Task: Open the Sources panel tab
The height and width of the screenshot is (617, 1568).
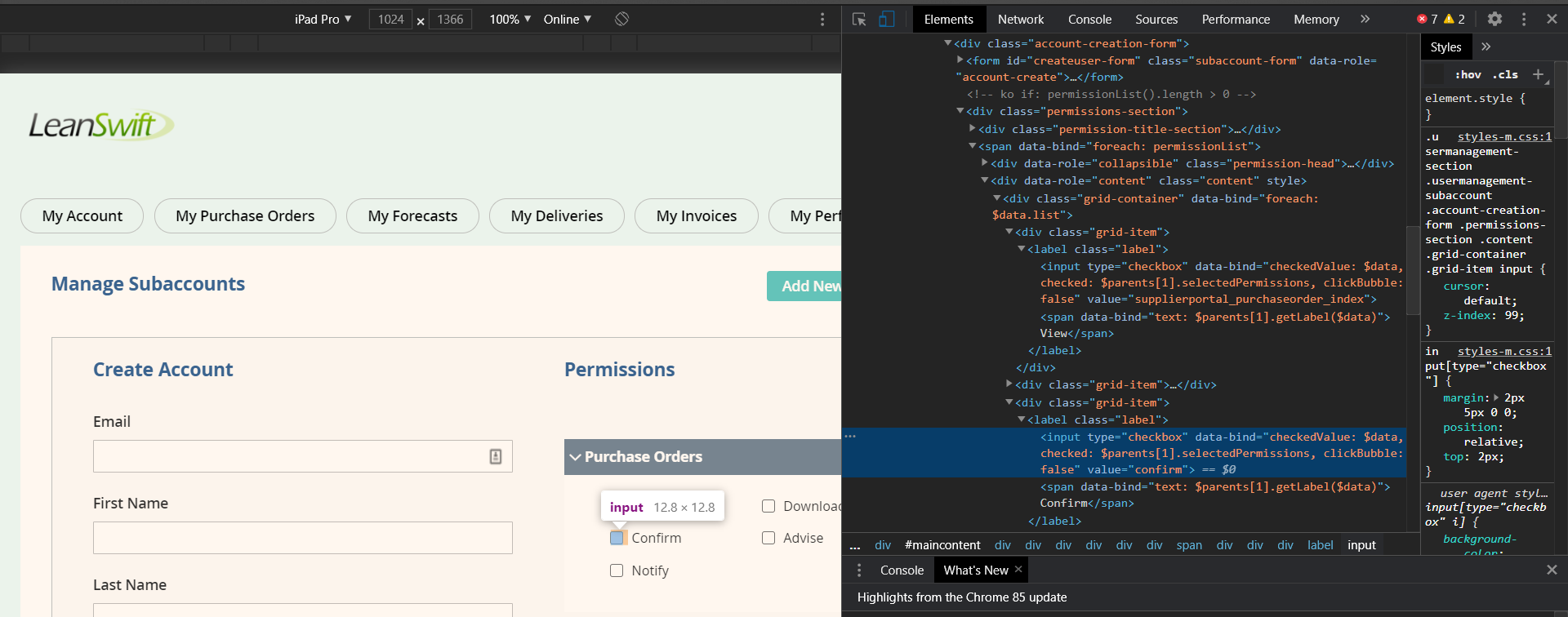Action: [x=1156, y=19]
